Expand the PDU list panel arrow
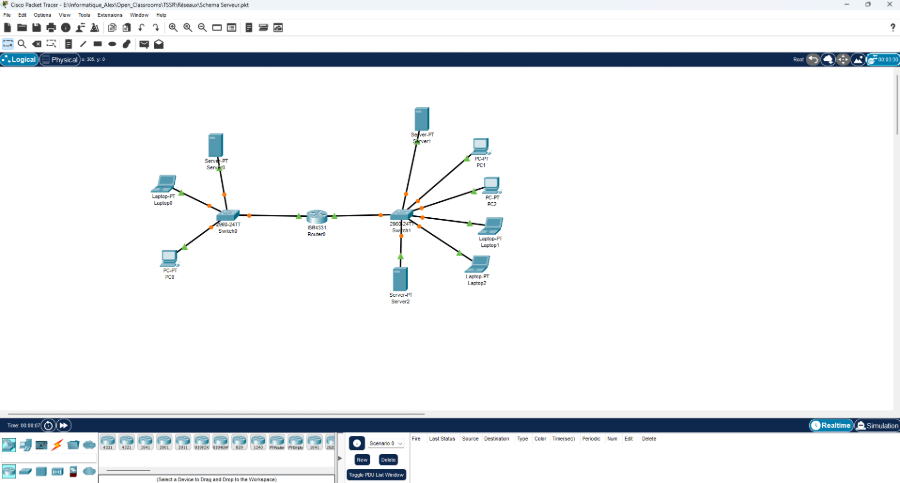This screenshot has height=483, width=900. click(x=339, y=458)
